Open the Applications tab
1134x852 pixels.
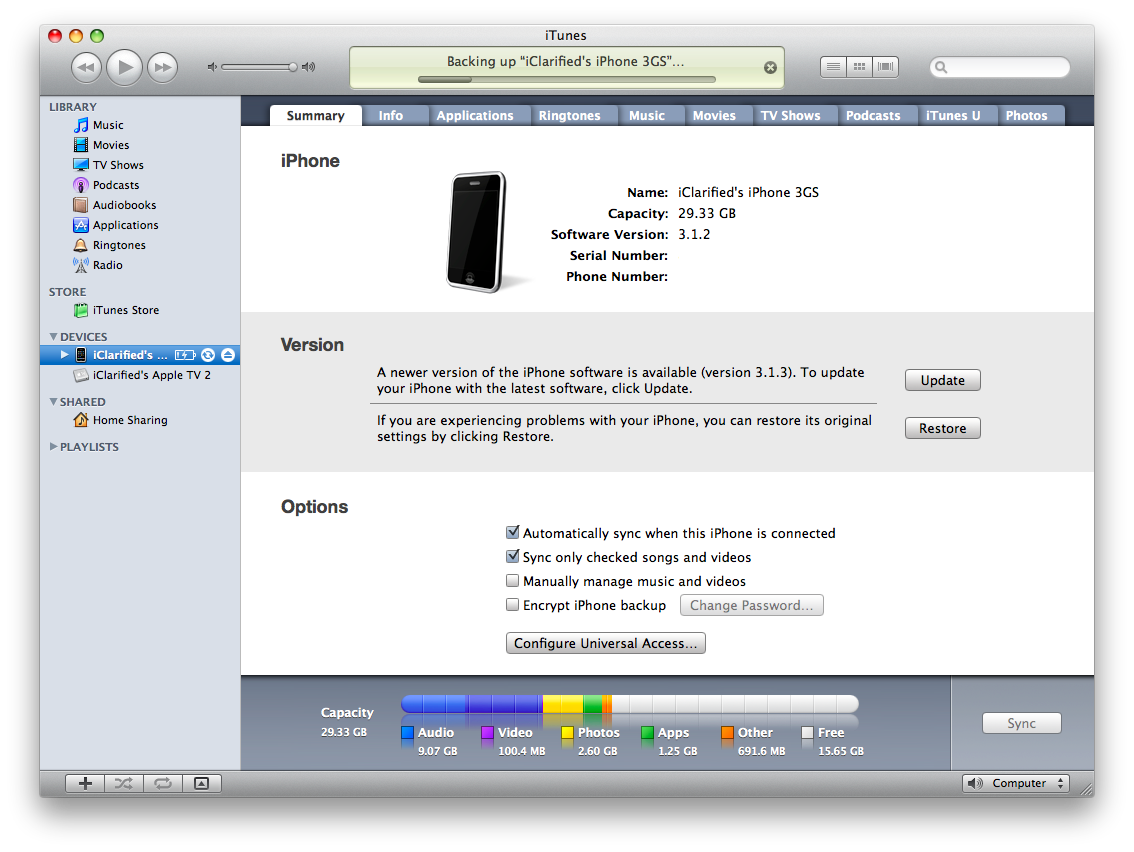(x=474, y=116)
